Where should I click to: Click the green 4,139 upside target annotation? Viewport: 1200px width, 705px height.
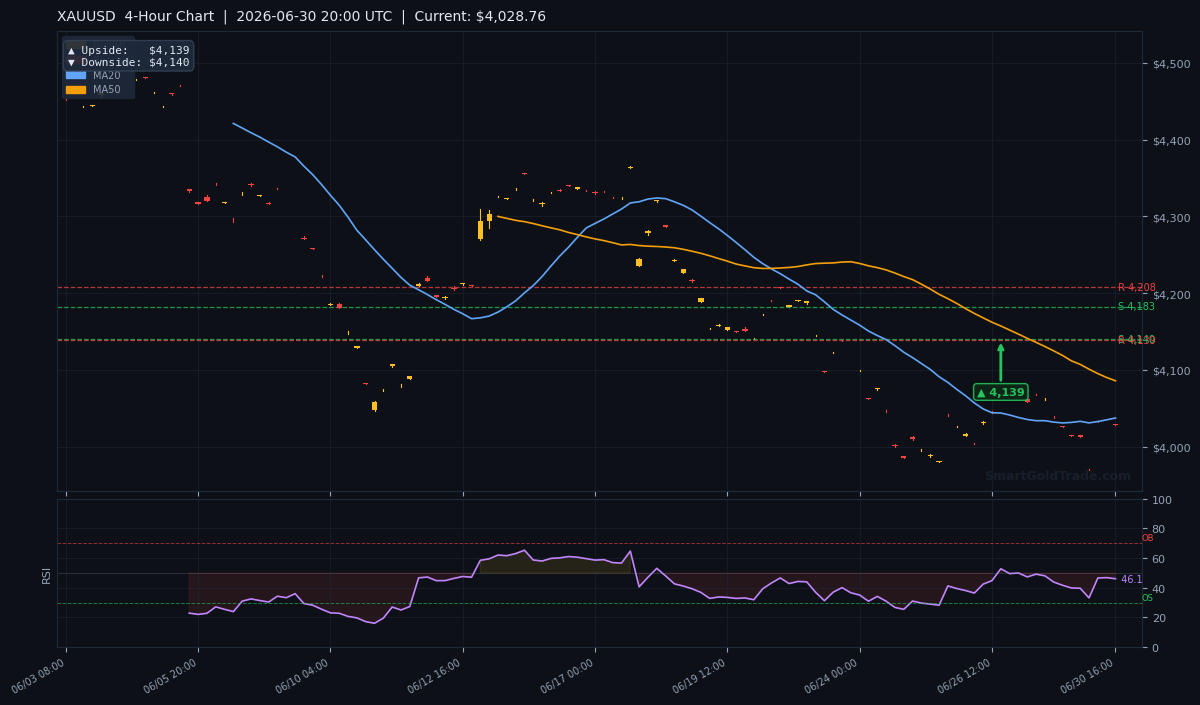(1000, 392)
